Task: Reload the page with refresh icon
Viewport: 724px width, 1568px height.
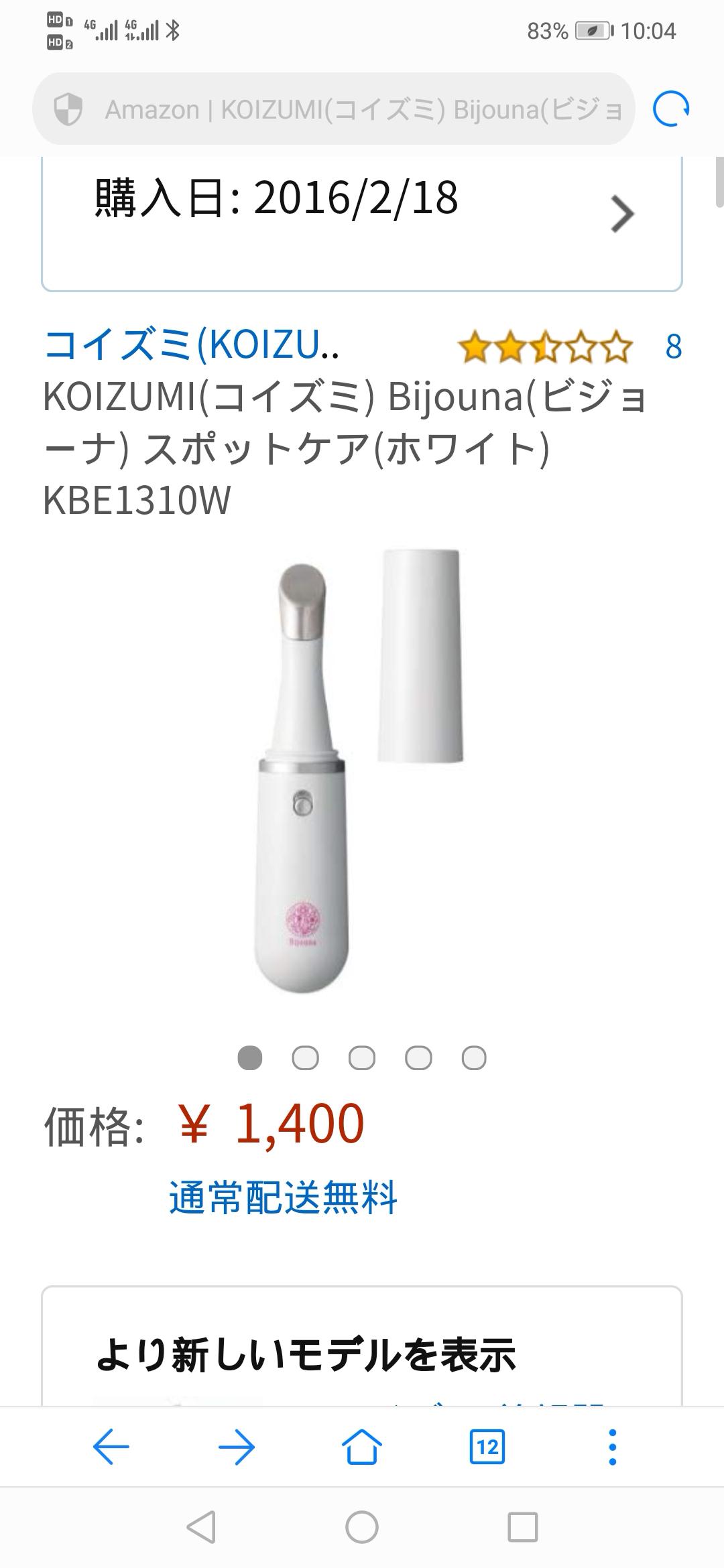Action: 671,109
